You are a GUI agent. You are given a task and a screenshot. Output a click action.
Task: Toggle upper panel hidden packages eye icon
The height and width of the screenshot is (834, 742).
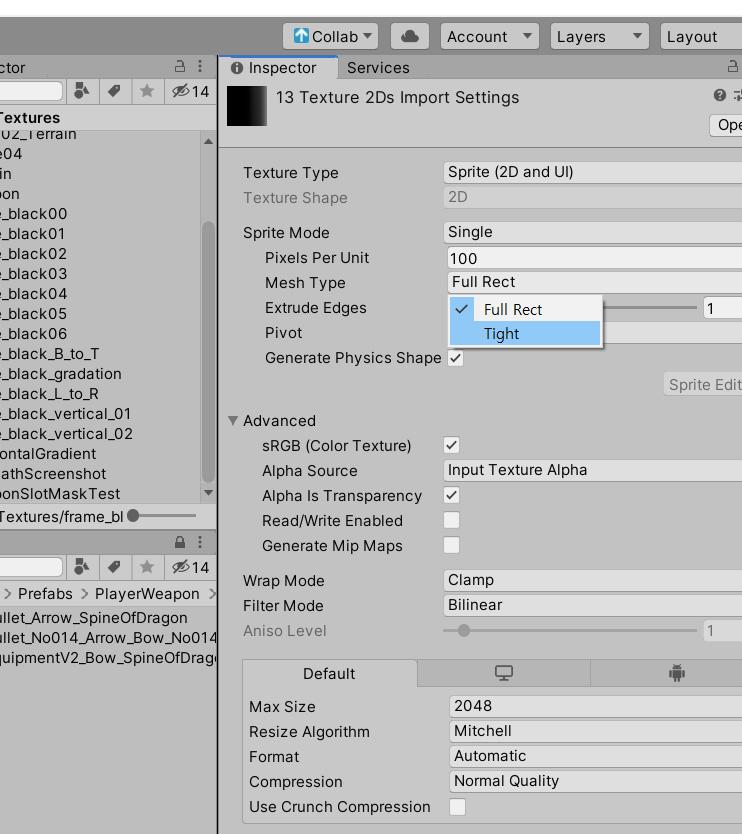190,91
